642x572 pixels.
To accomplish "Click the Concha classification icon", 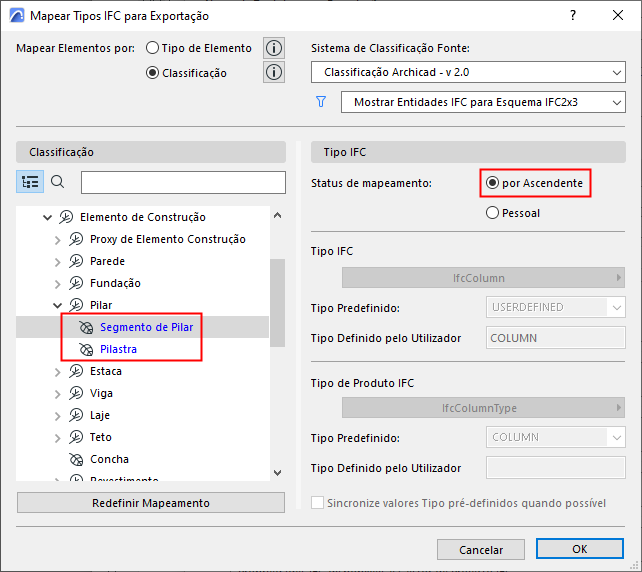I will tap(76, 459).
